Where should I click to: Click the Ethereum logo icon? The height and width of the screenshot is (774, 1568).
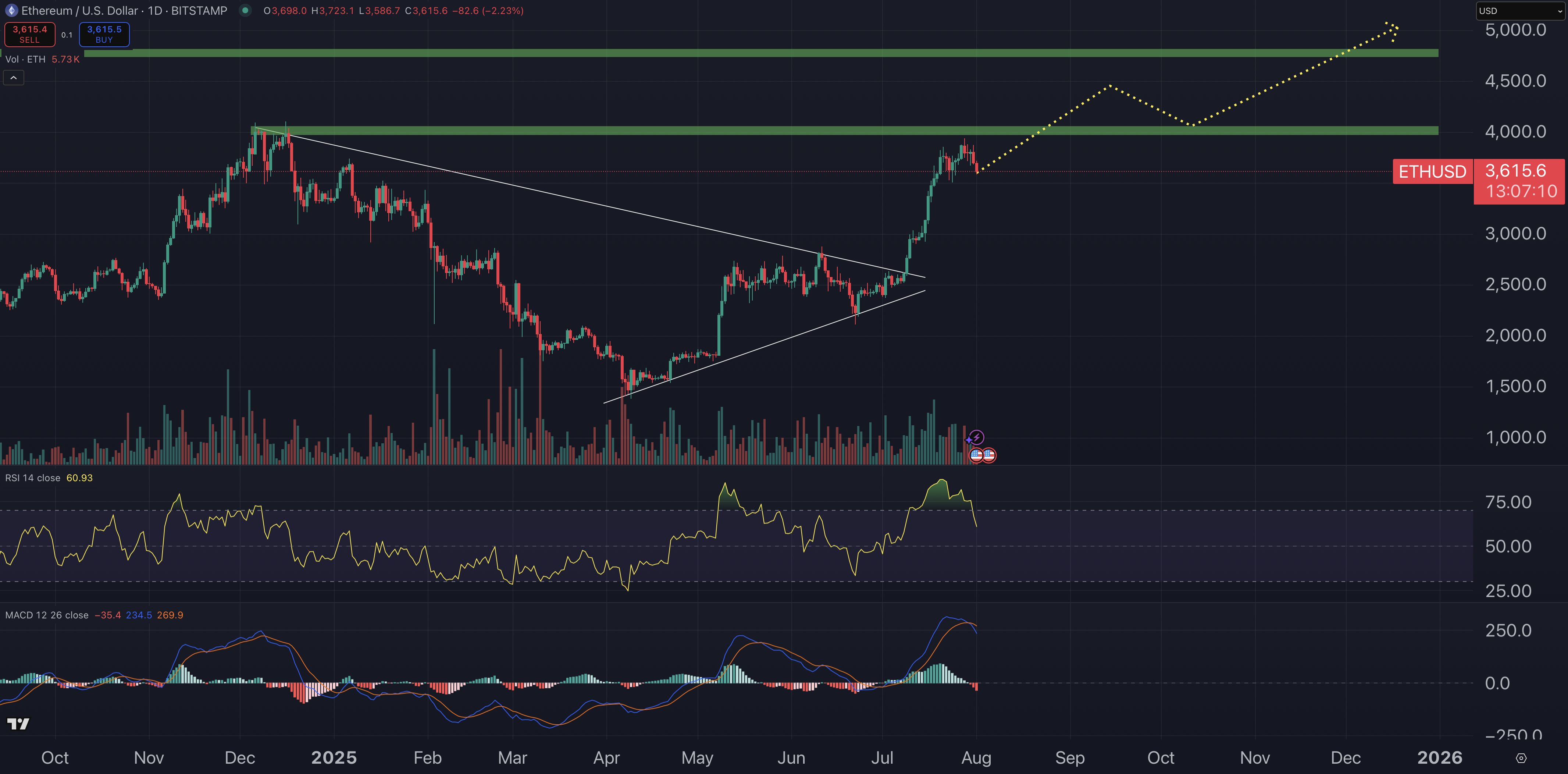(11, 10)
